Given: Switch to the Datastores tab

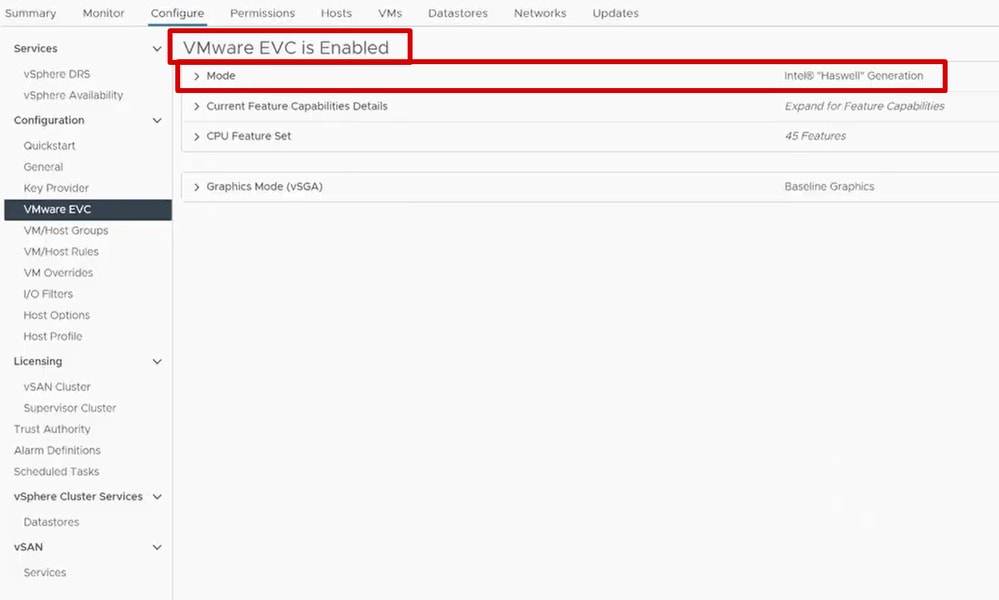Looking at the screenshot, I should [x=457, y=13].
